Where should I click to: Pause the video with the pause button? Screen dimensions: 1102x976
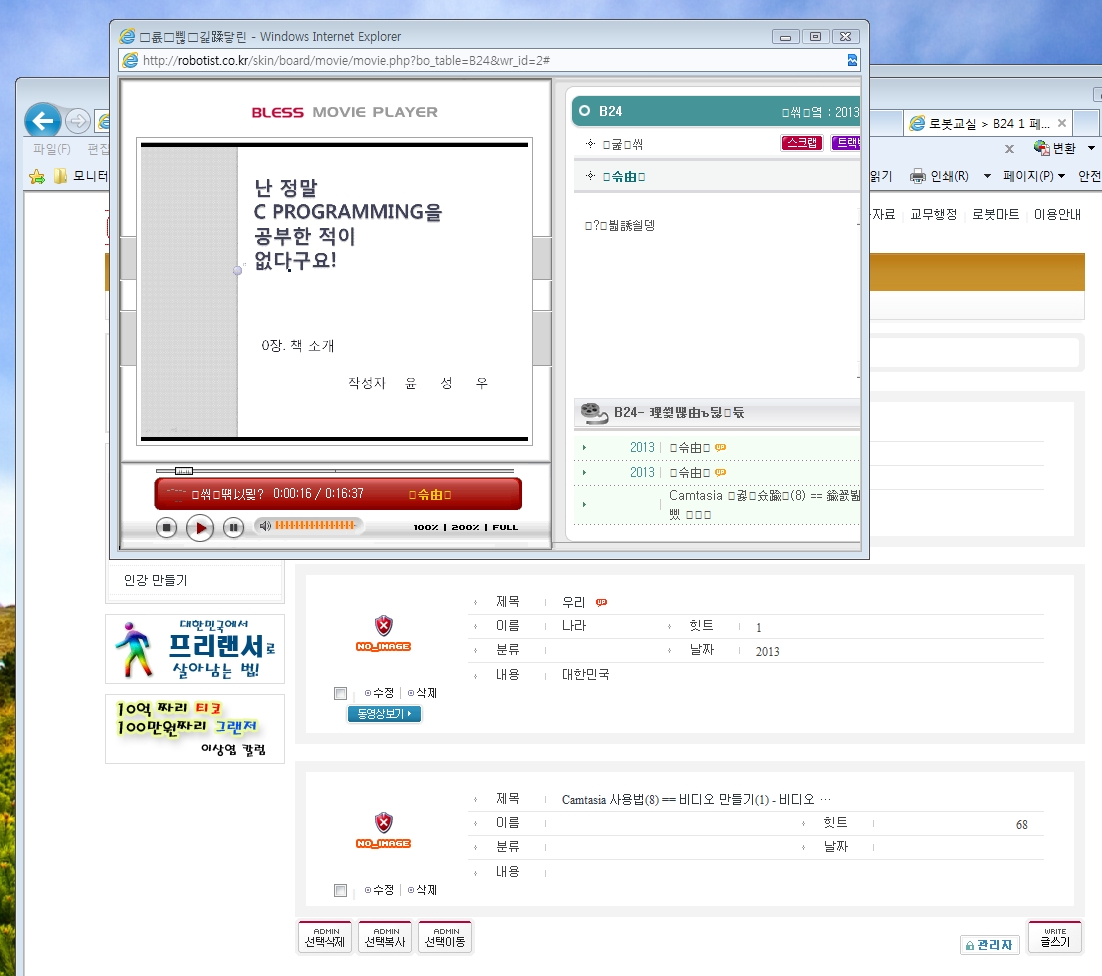point(233,528)
